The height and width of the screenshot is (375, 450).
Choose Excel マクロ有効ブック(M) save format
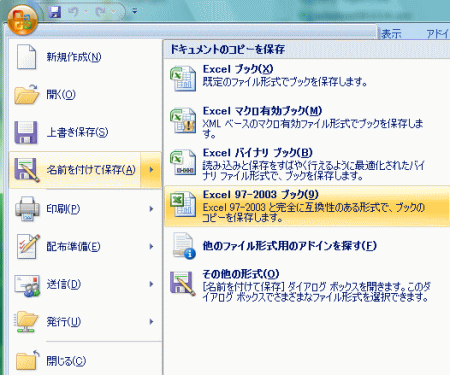[307, 122]
